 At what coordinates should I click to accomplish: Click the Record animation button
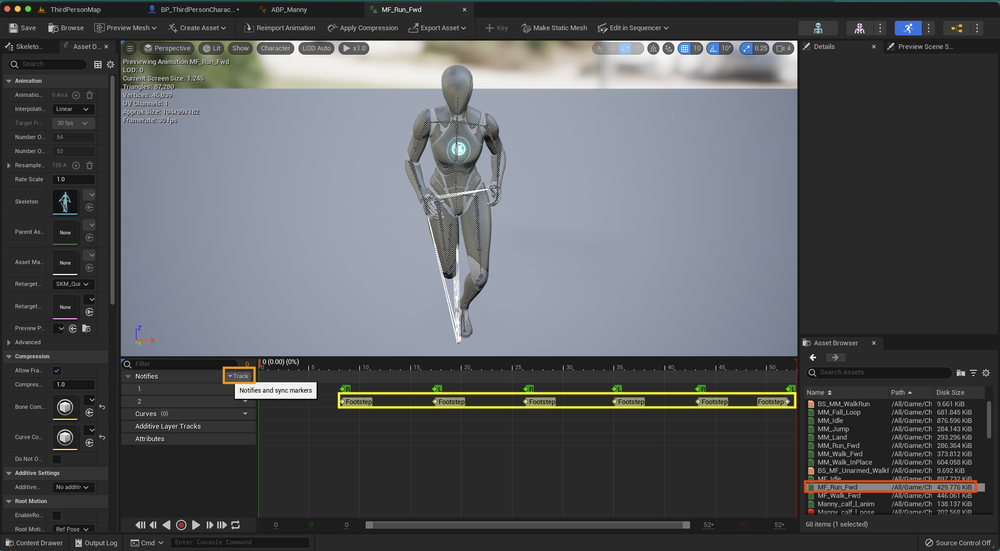(x=181, y=525)
